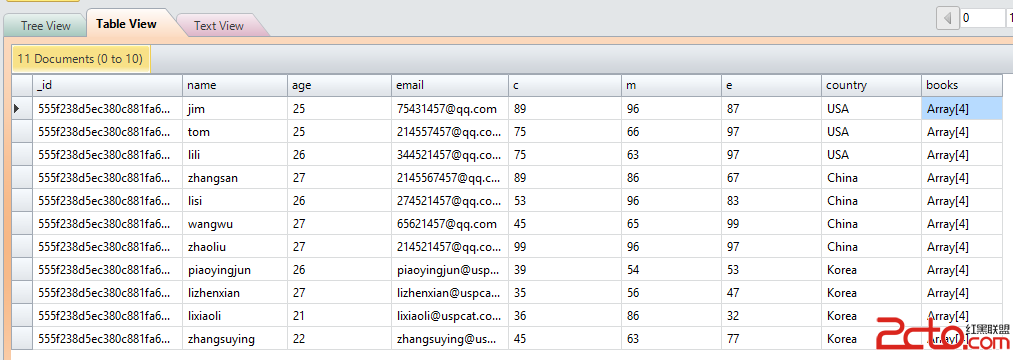Select the name cell jim
Image resolution: width=1013 pixels, height=360 pixels.
[235, 109]
